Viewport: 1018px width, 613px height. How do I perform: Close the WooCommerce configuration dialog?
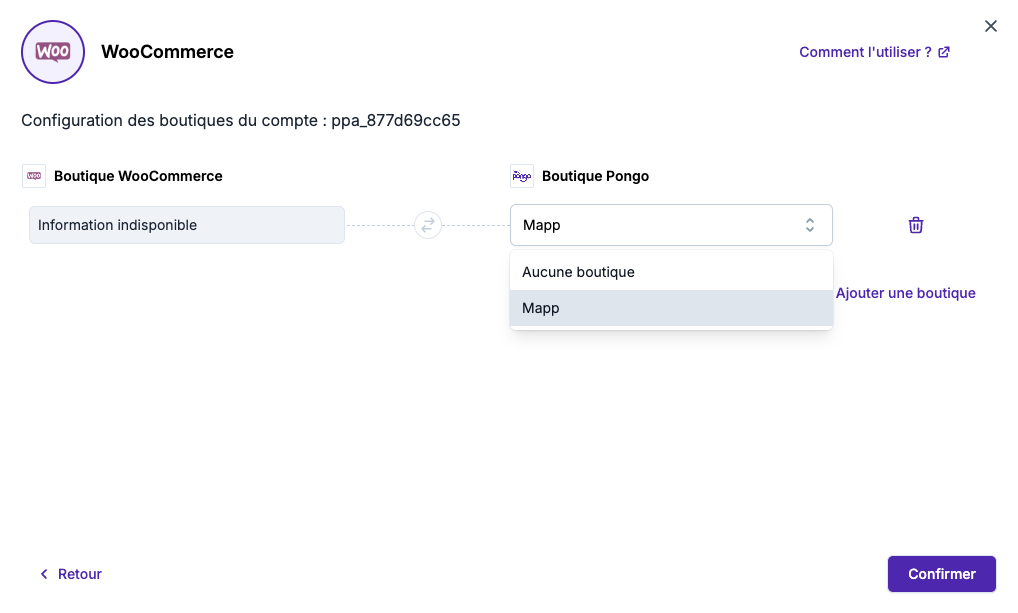click(990, 26)
